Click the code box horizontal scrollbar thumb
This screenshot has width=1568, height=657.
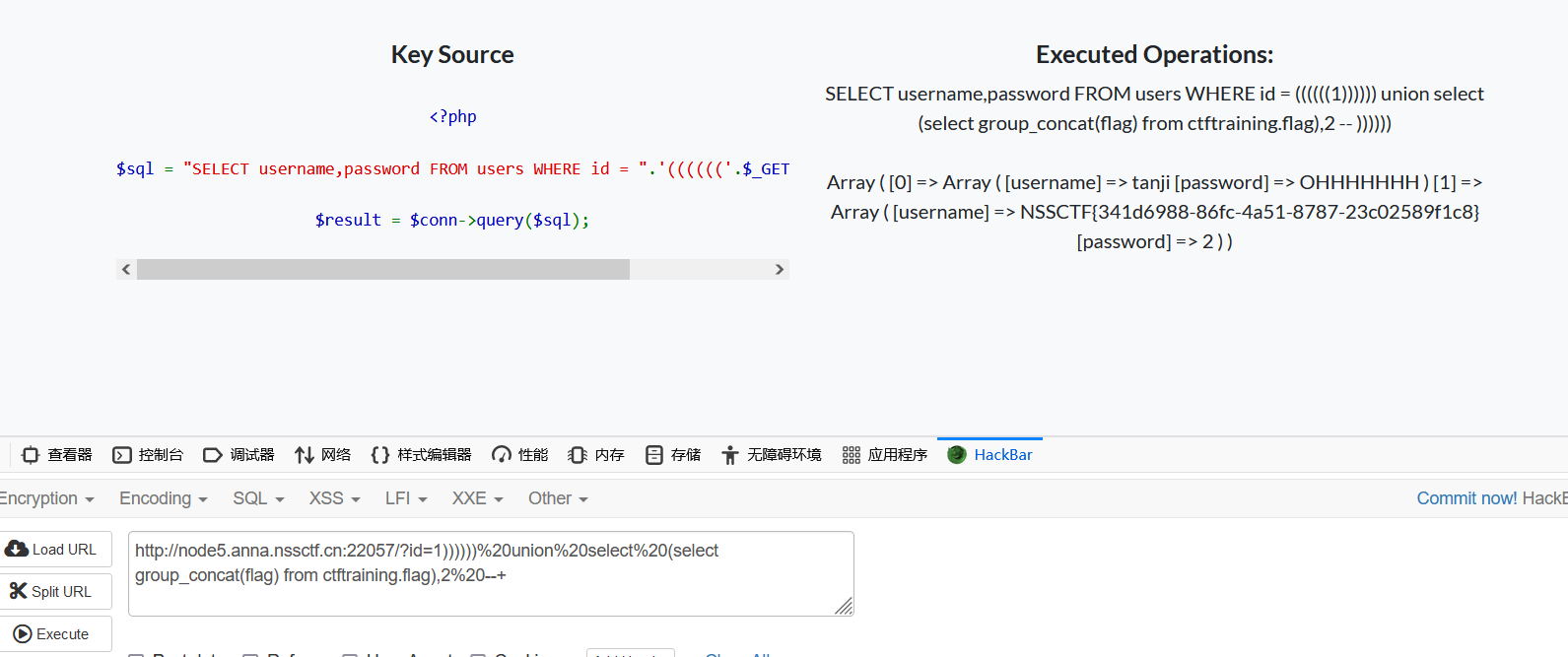point(383,269)
